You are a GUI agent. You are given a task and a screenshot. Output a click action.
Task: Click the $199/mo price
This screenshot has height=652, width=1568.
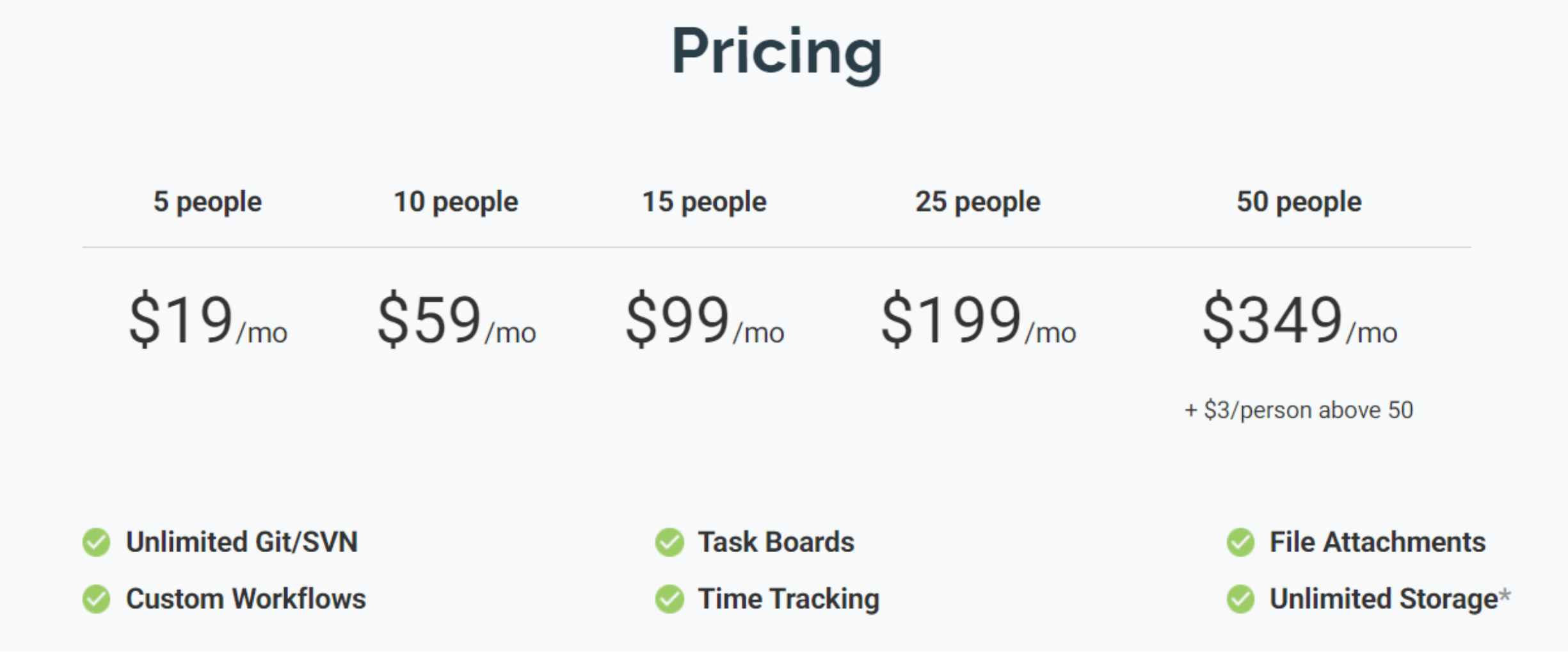[x=979, y=320]
